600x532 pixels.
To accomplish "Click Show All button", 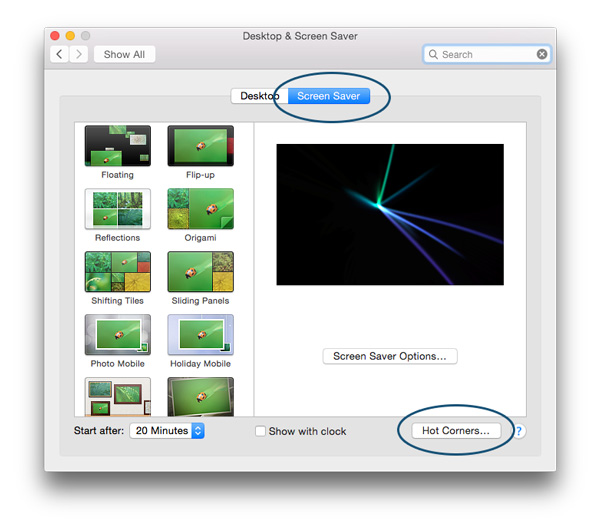I will pyautogui.click(x=124, y=54).
